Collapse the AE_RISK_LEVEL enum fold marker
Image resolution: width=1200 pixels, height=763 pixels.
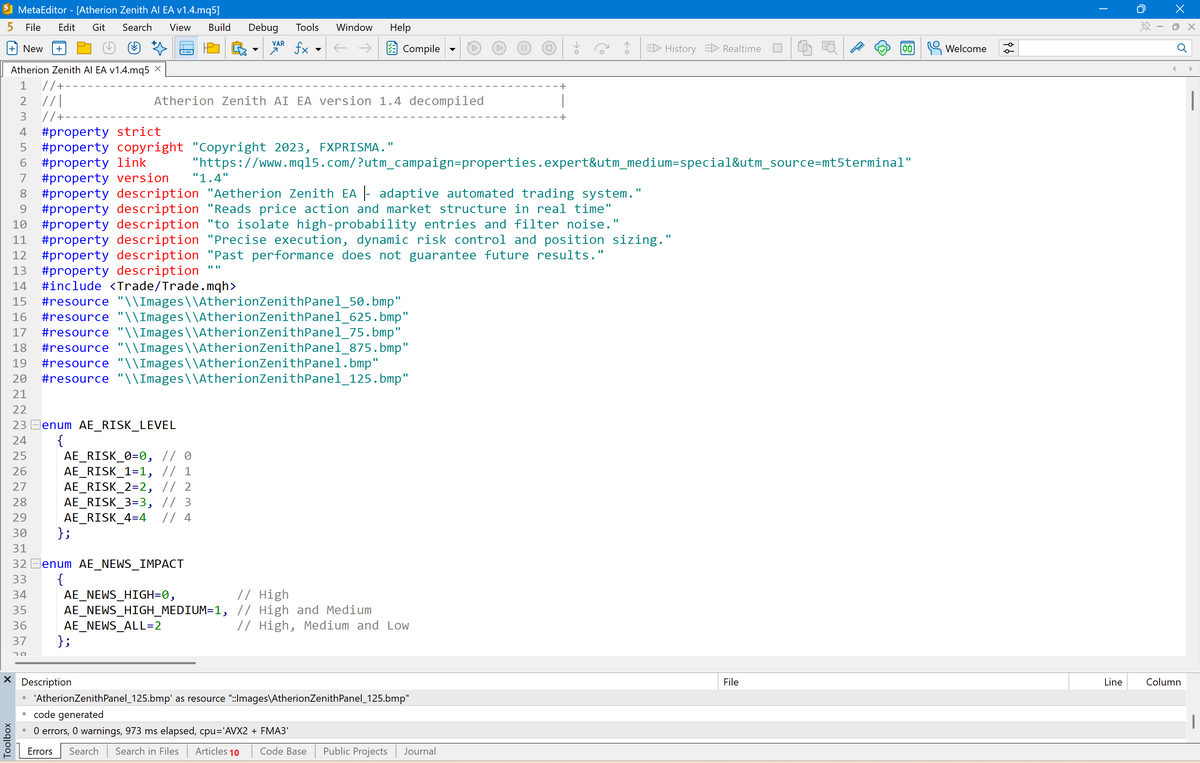[x=35, y=425]
